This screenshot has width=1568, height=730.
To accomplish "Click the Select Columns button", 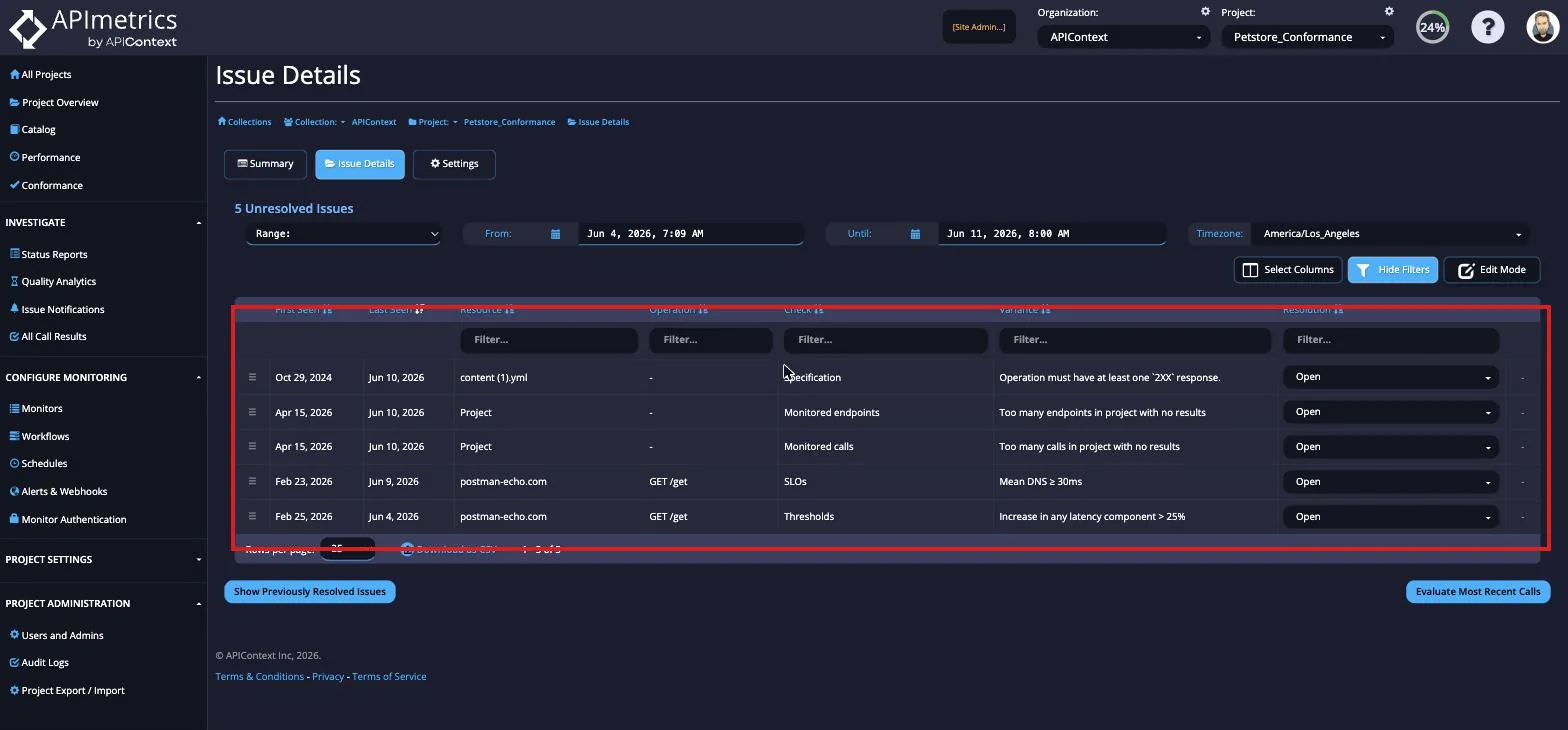I will point(1288,270).
